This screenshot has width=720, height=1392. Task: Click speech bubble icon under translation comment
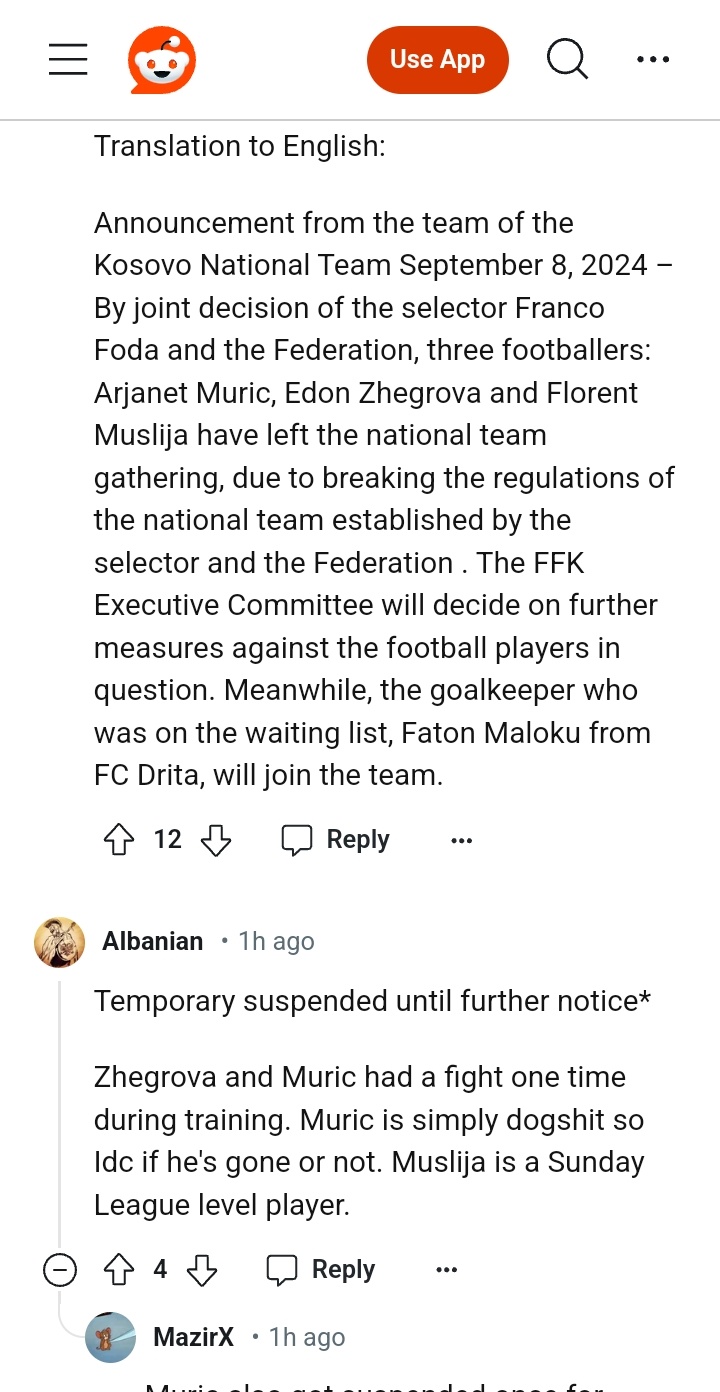pos(297,840)
